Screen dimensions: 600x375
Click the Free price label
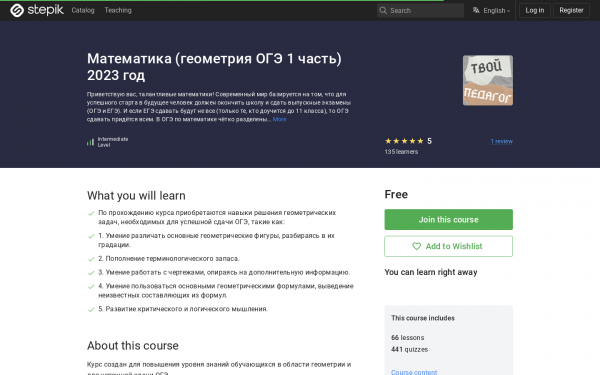(x=396, y=194)
